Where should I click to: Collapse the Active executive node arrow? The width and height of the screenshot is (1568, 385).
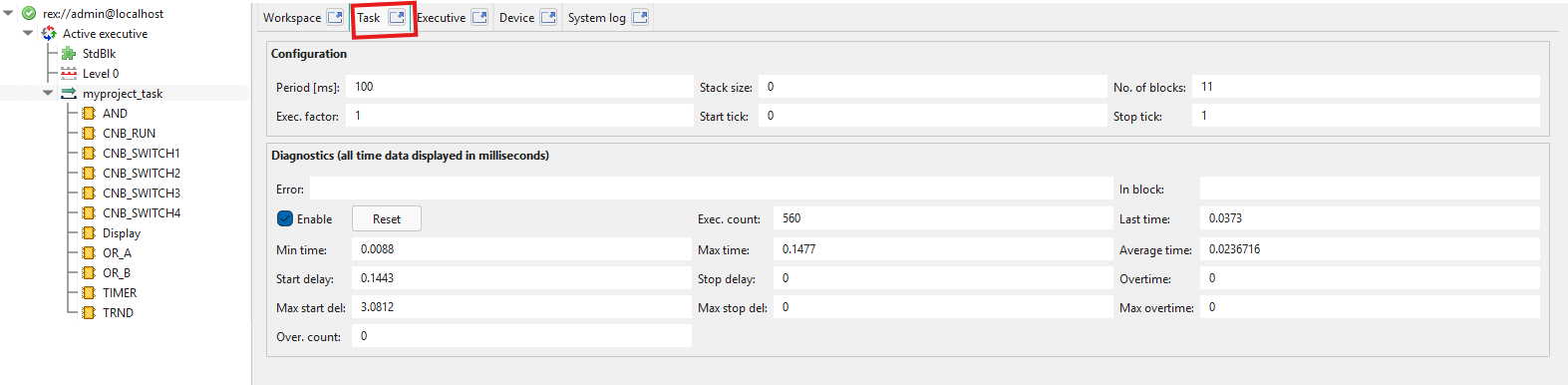tap(28, 34)
